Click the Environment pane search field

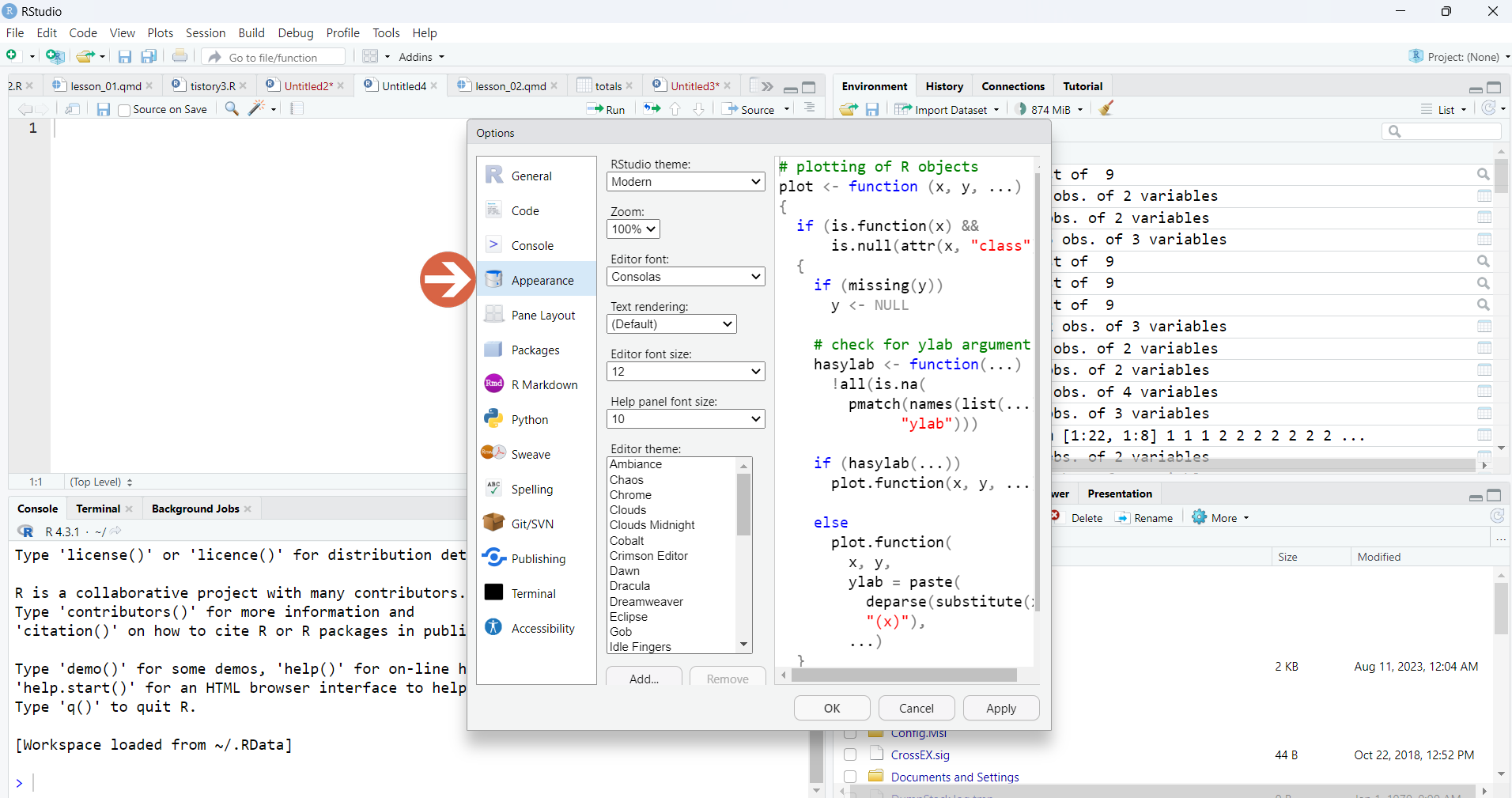point(1442,131)
